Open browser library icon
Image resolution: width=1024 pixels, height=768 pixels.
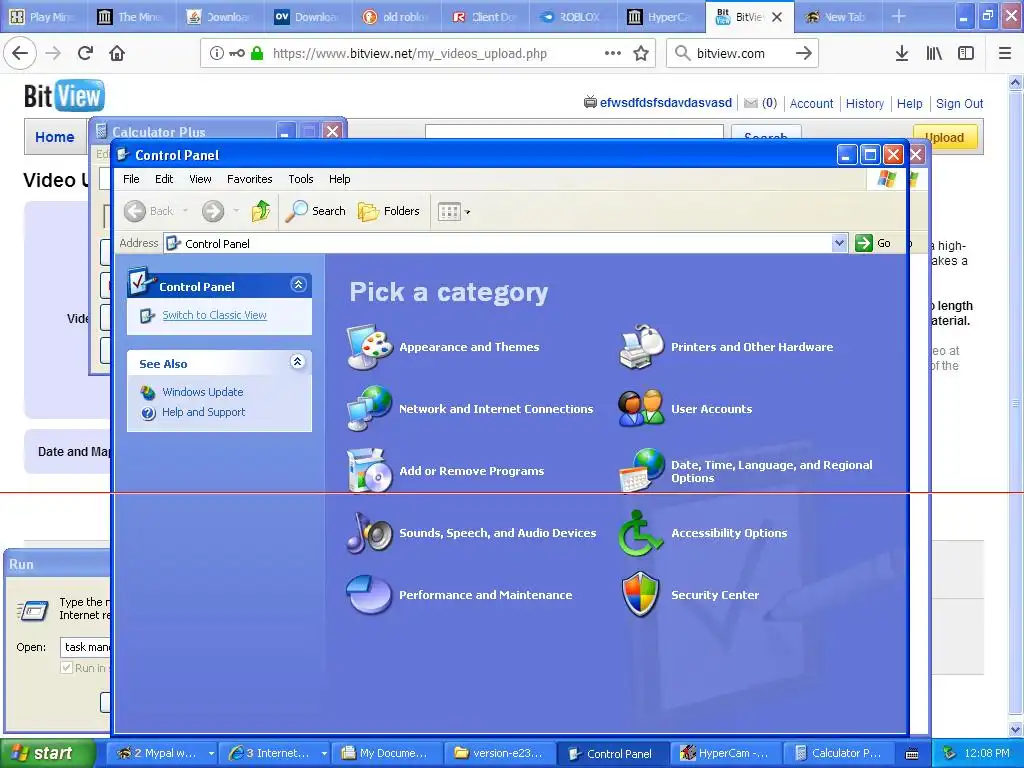[x=934, y=53]
